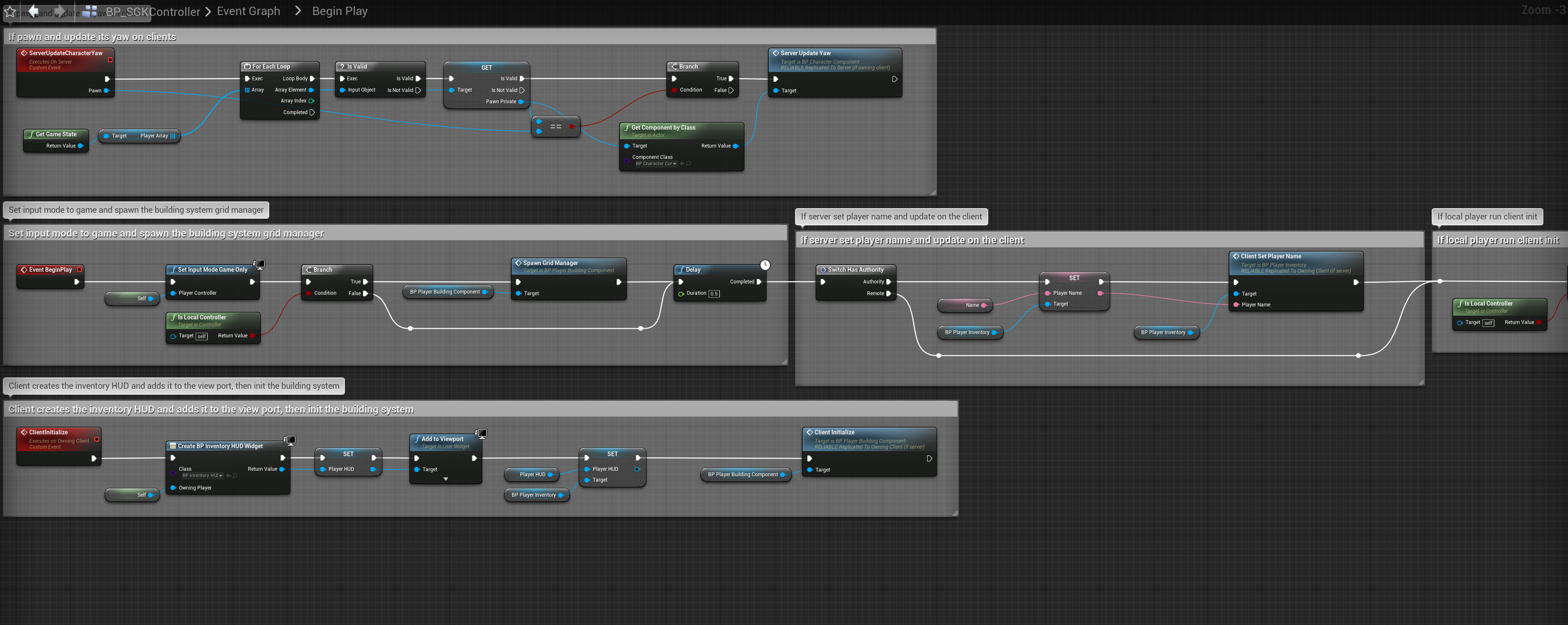1568x625 pixels.
Task: Expand the Add to Viewport node's advanced arrow
Action: click(x=446, y=480)
